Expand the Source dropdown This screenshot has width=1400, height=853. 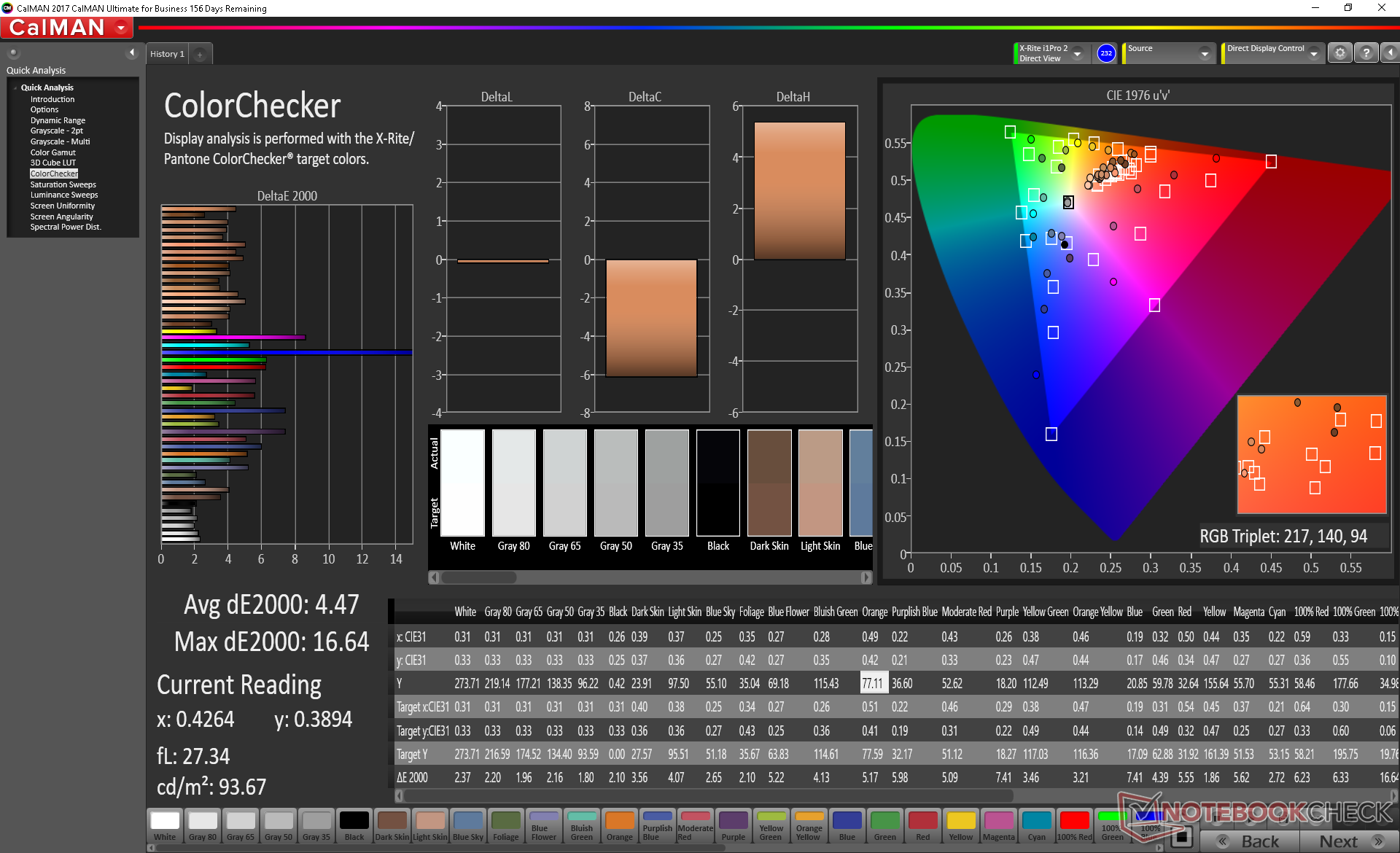coord(1205,53)
